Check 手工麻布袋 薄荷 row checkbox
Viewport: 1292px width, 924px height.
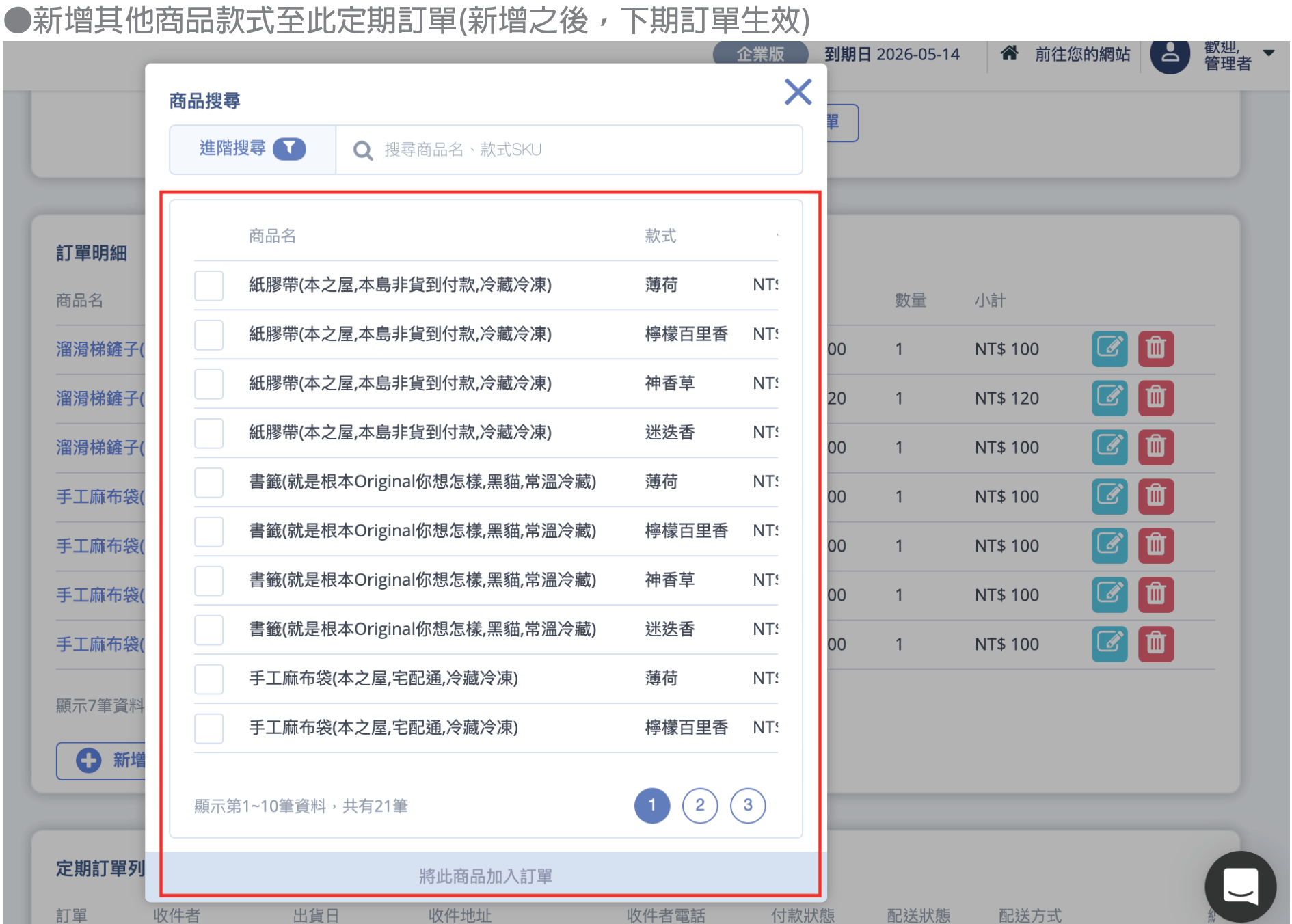coord(208,679)
